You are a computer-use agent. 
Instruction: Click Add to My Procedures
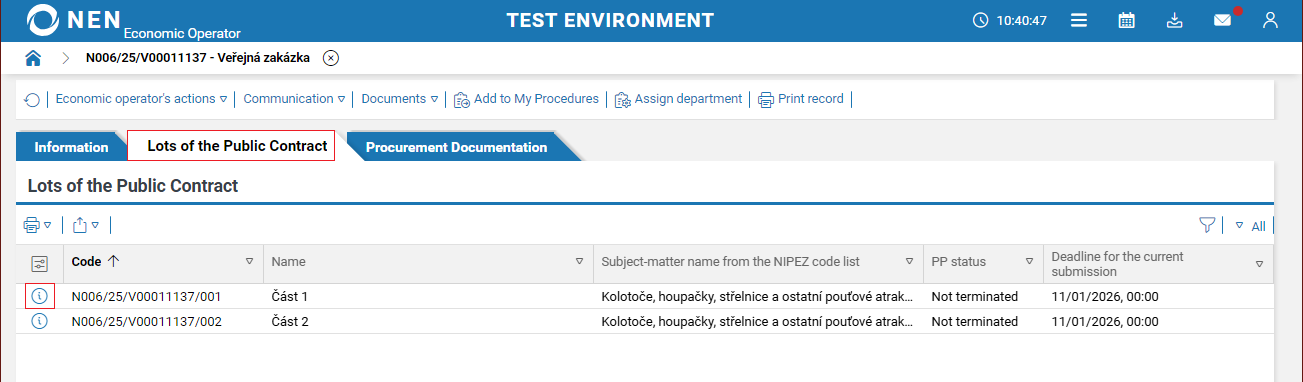(526, 99)
